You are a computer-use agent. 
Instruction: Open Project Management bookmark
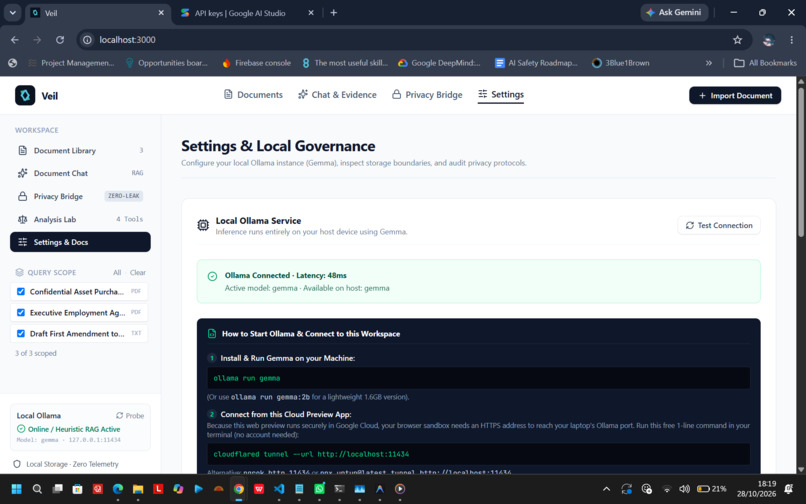(x=70, y=63)
